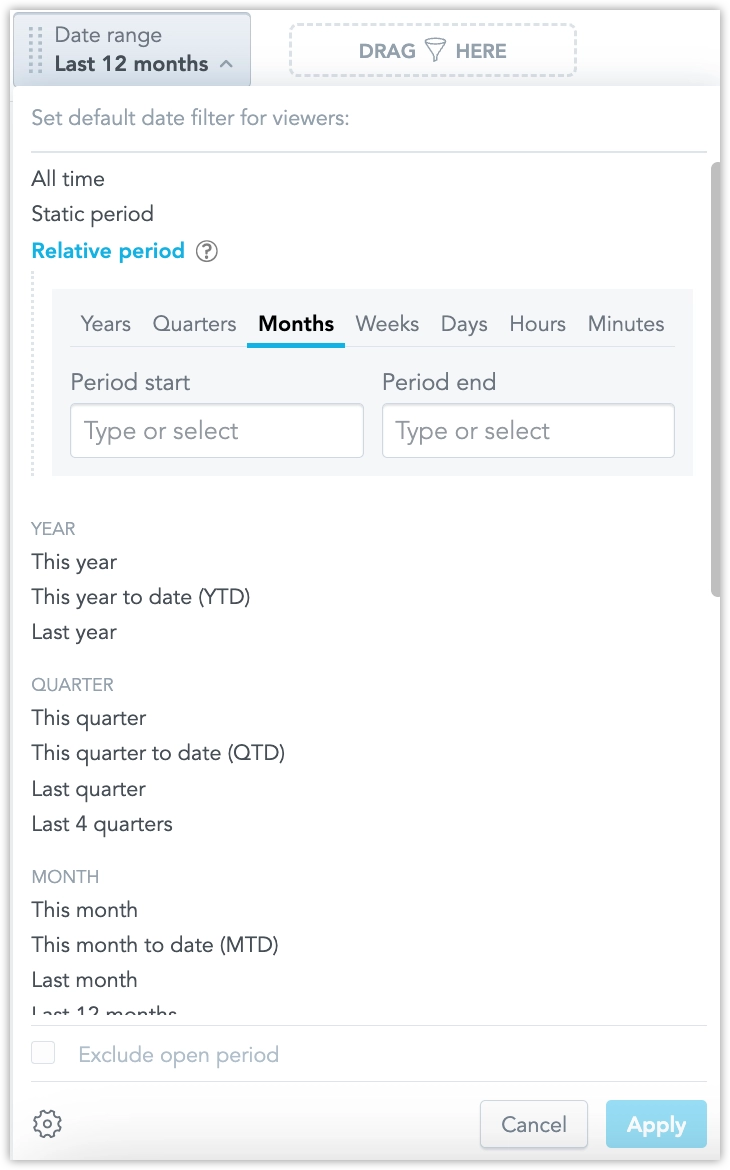Viewport: 730px width, 1170px height.
Task: Select the Hours tab
Action: click(x=537, y=323)
